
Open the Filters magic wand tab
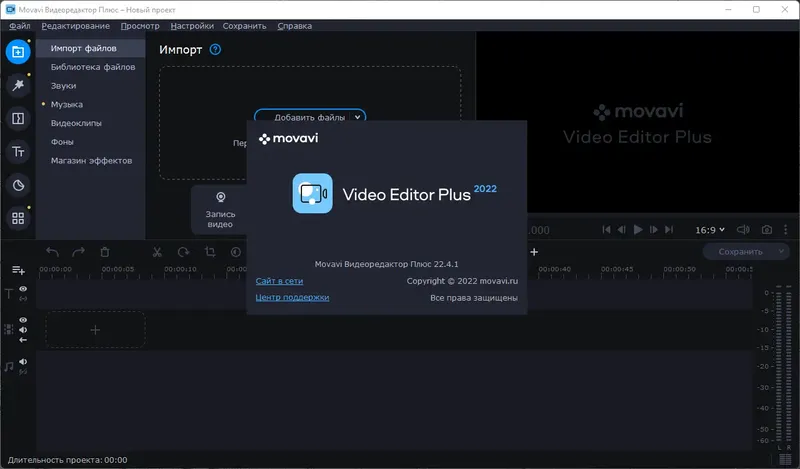tap(18, 85)
